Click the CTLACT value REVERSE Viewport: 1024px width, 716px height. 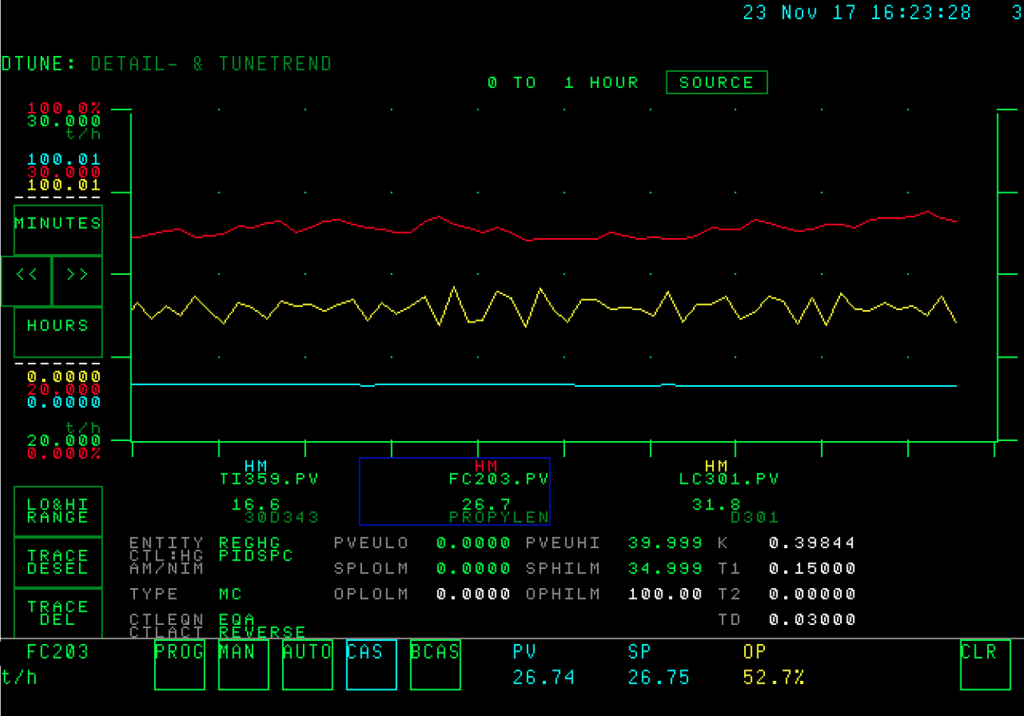click(x=263, y=632)
